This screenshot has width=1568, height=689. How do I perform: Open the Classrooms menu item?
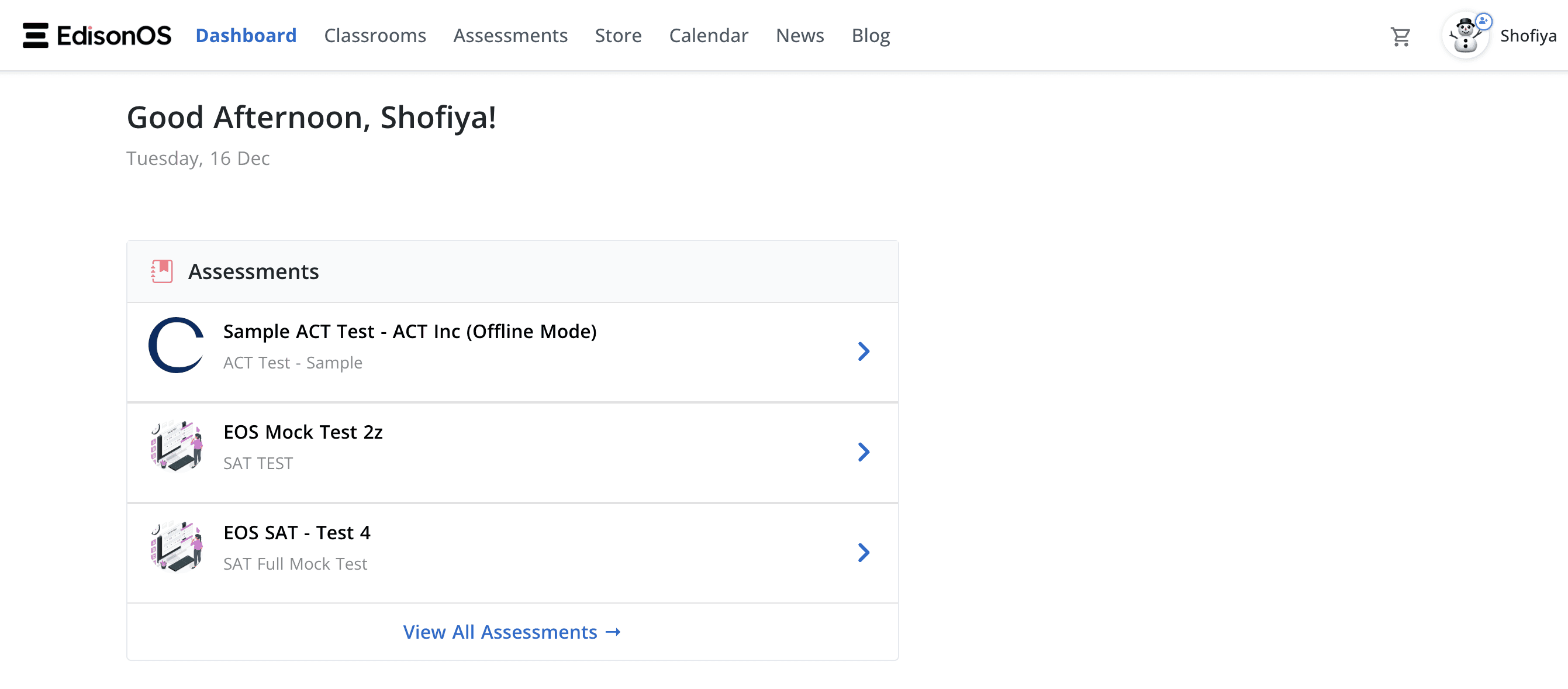(375, 35)
